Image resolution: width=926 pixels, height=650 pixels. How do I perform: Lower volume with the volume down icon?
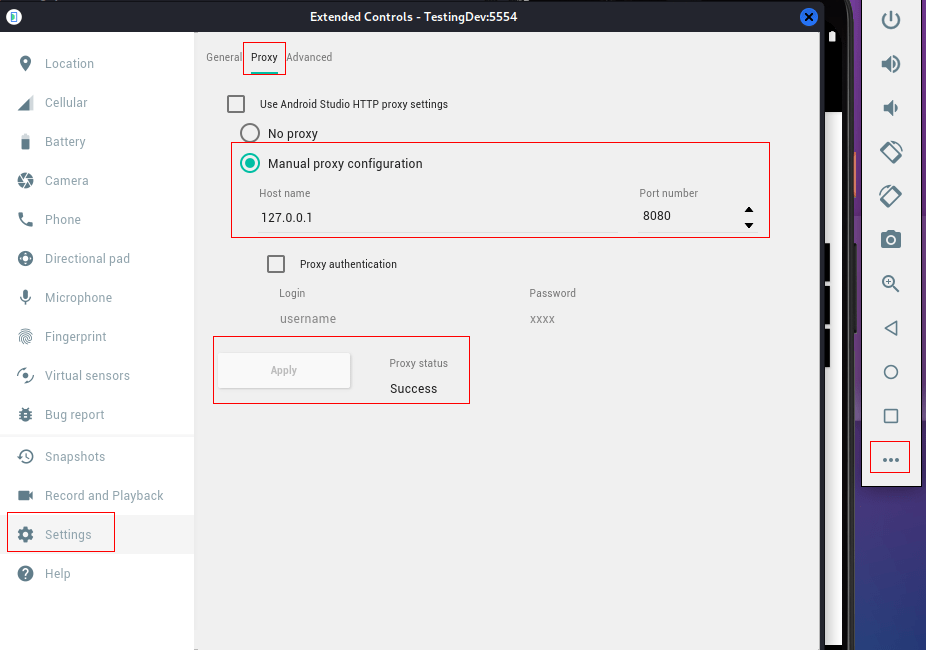(x=891, y=108)
